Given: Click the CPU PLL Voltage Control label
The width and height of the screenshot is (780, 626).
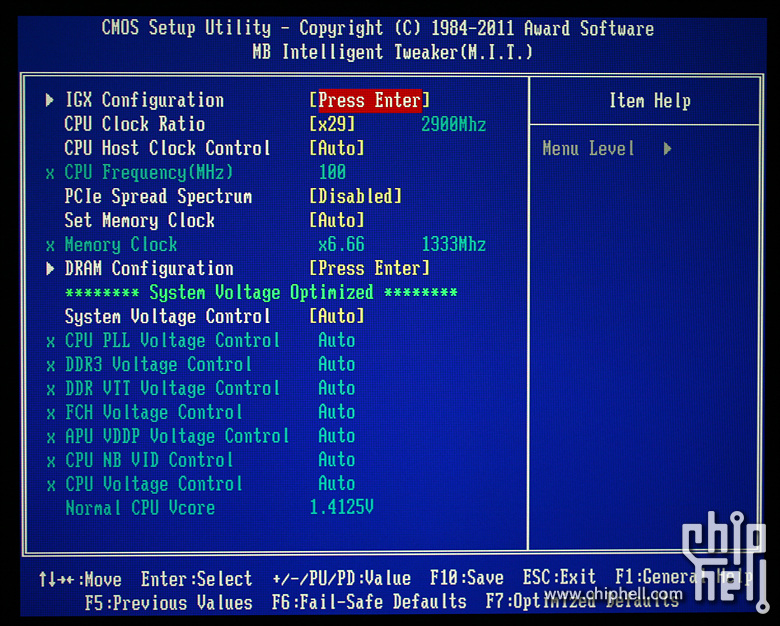Looking at the screenshot, I should (172, 341).
